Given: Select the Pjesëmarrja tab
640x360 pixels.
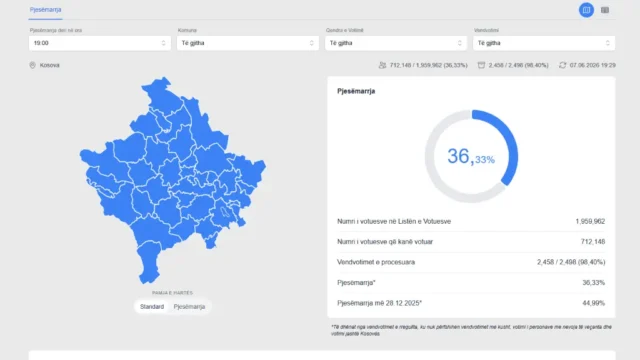Looking at the screenshot, I should click(x=45, y=10).
